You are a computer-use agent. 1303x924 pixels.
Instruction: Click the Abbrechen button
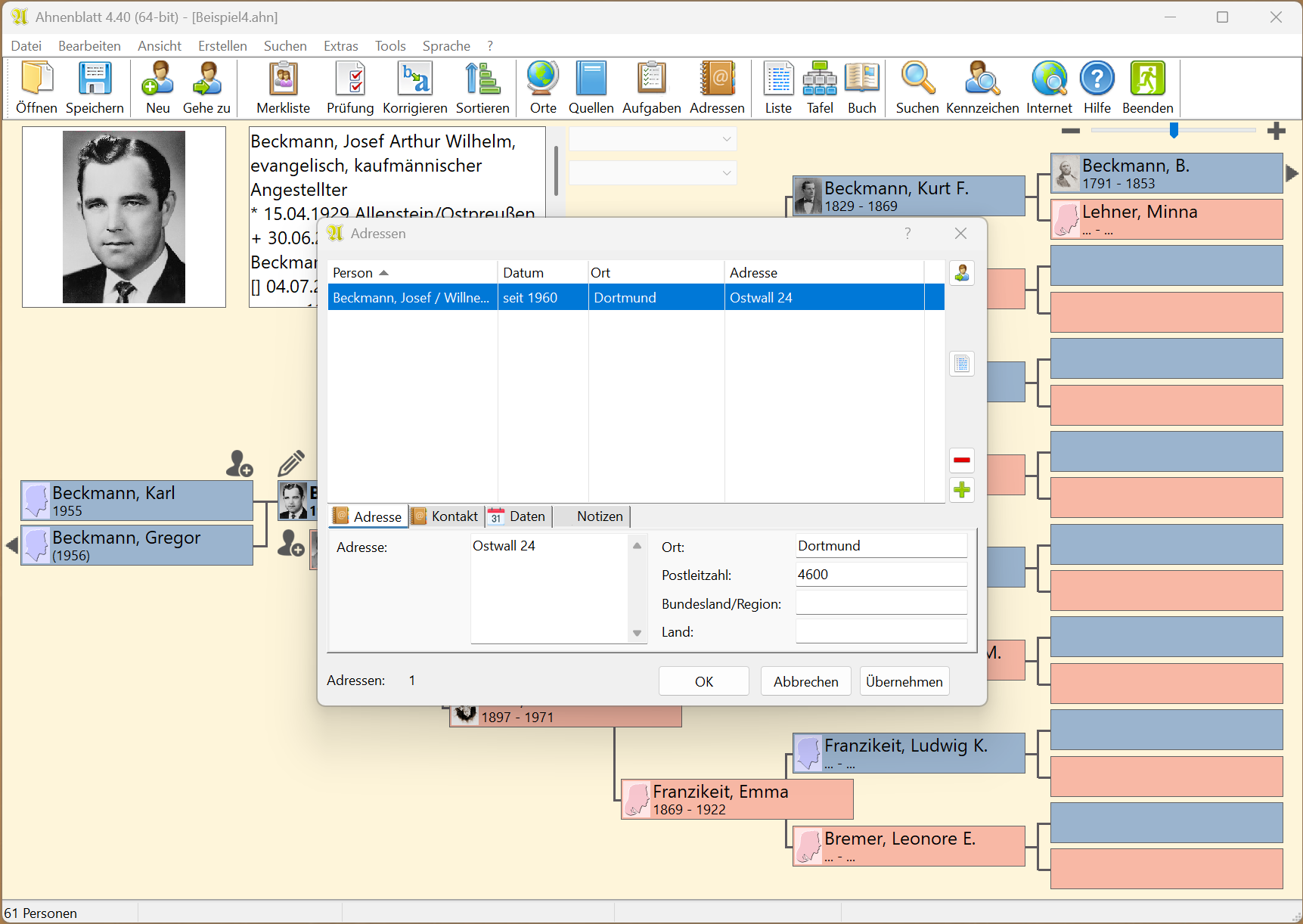point(805,681)
